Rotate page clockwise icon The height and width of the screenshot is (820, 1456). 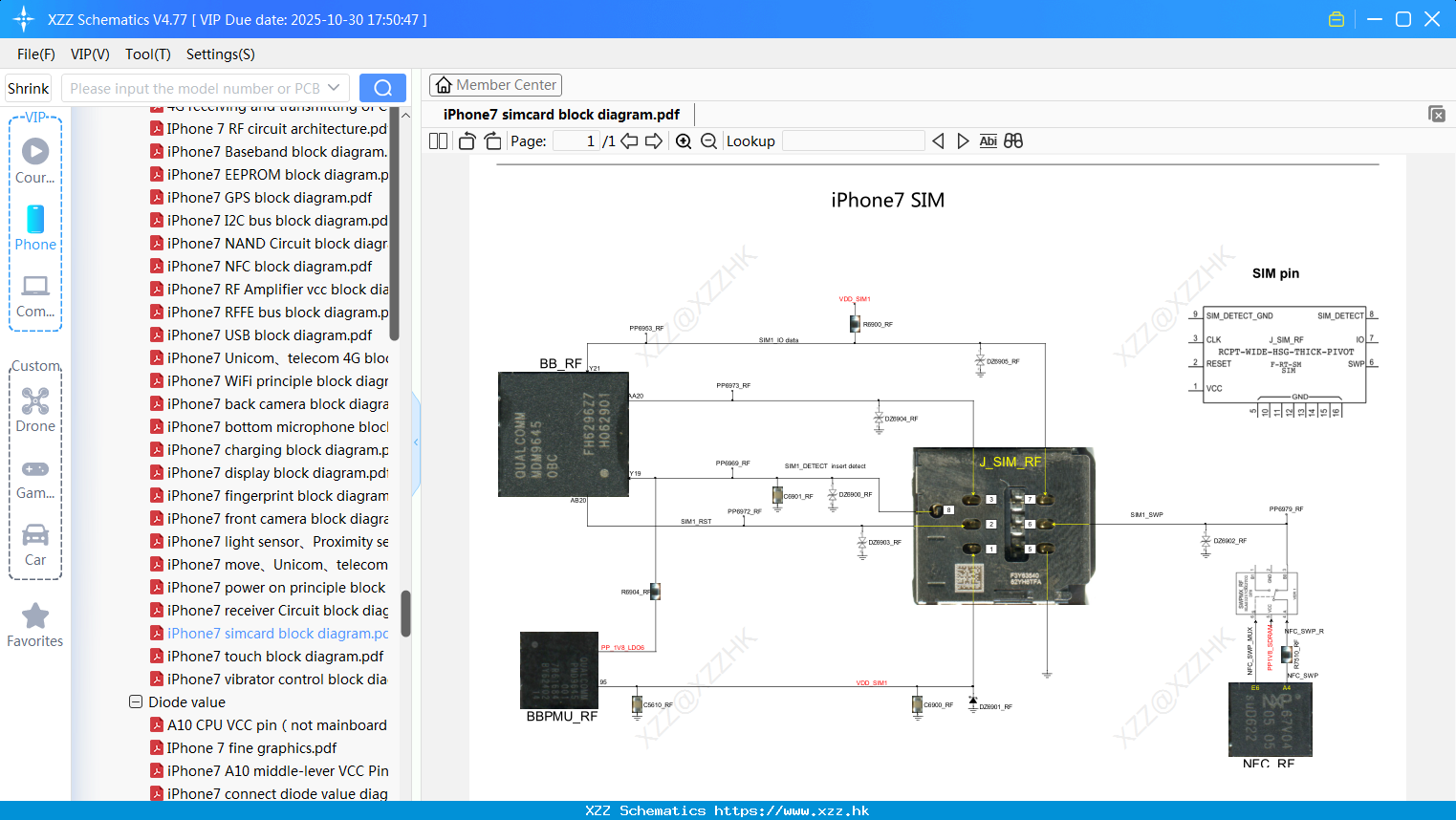coord(493,141)
